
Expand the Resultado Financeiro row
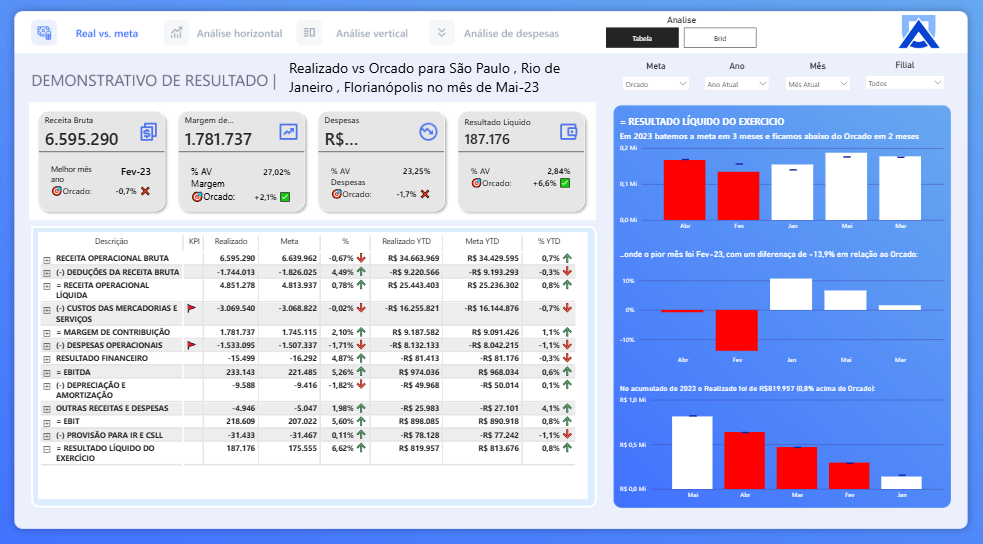click(x=46, y=360)
